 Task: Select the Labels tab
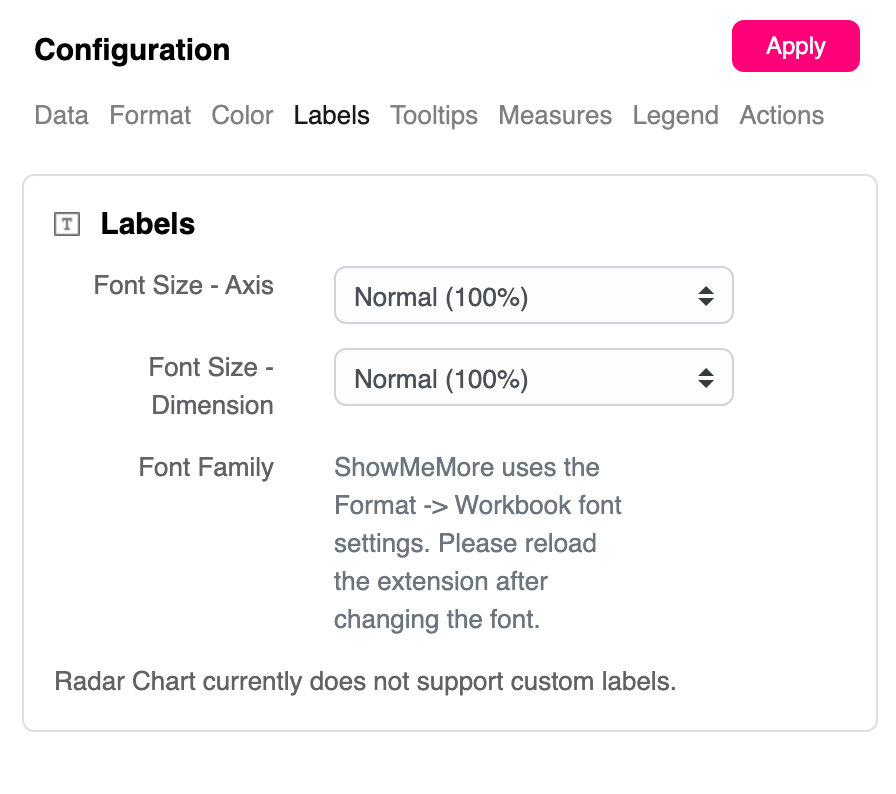coord(331,116)
